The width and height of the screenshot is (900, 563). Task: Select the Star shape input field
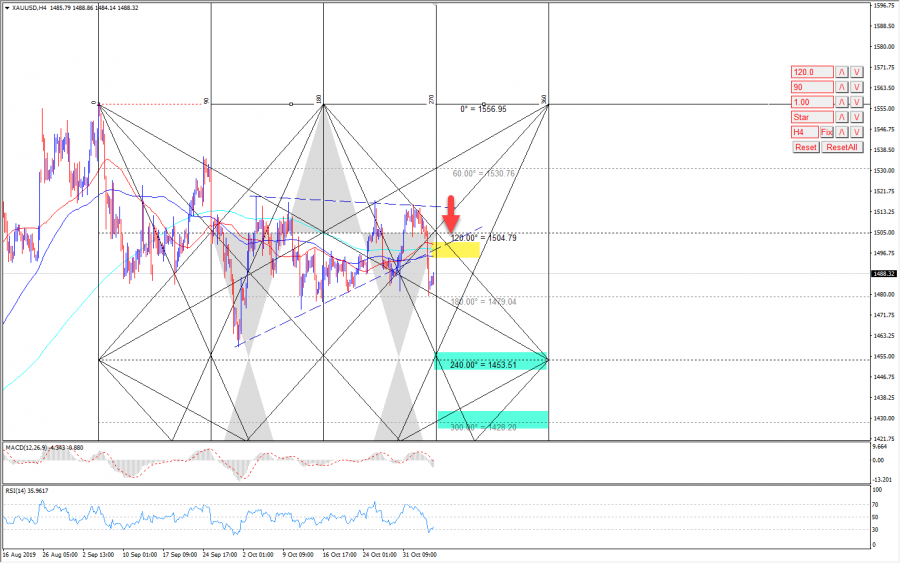click(812, 117)
